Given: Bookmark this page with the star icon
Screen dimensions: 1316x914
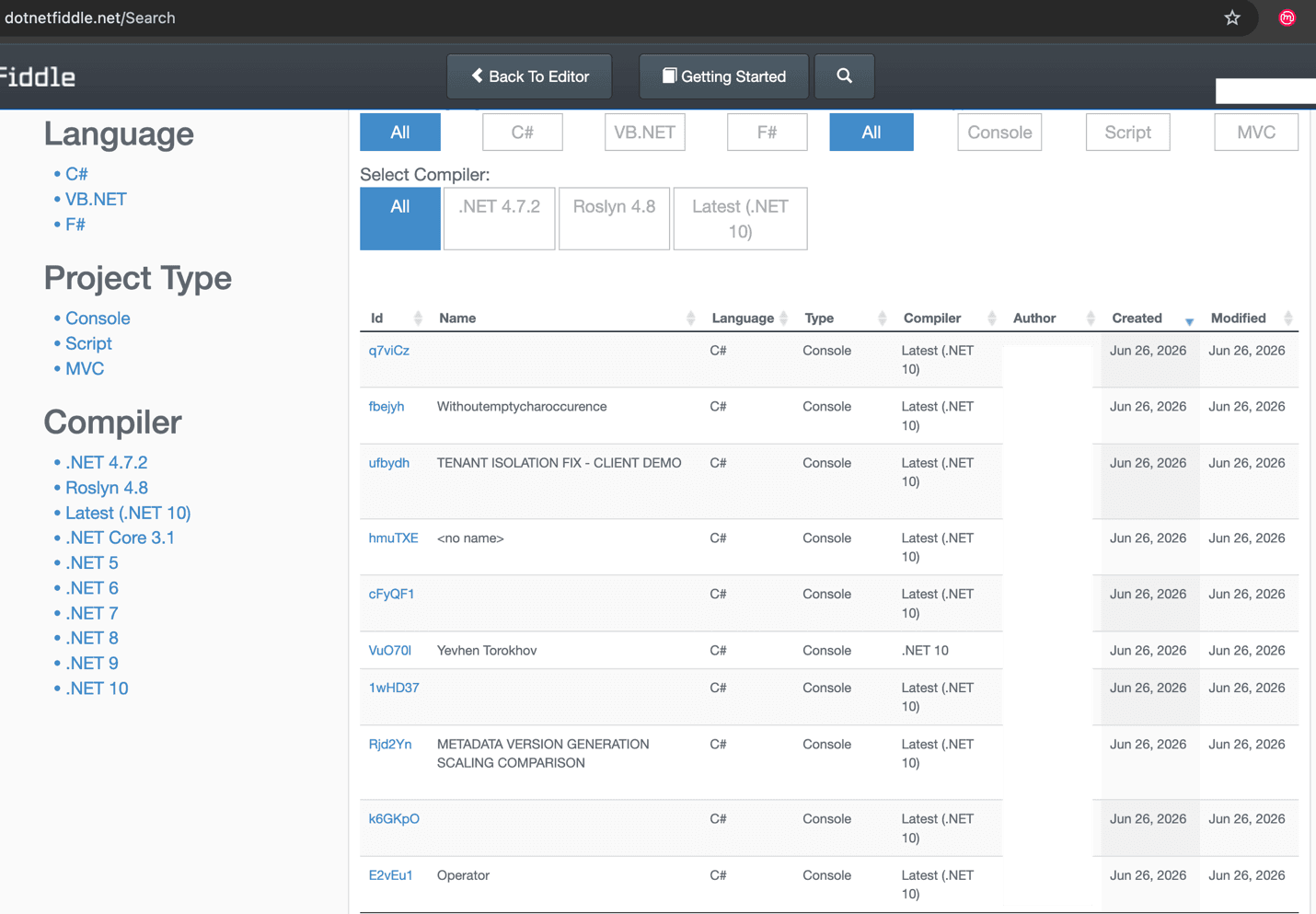Looking at the screenshot, I should (x=1232, y=17).
